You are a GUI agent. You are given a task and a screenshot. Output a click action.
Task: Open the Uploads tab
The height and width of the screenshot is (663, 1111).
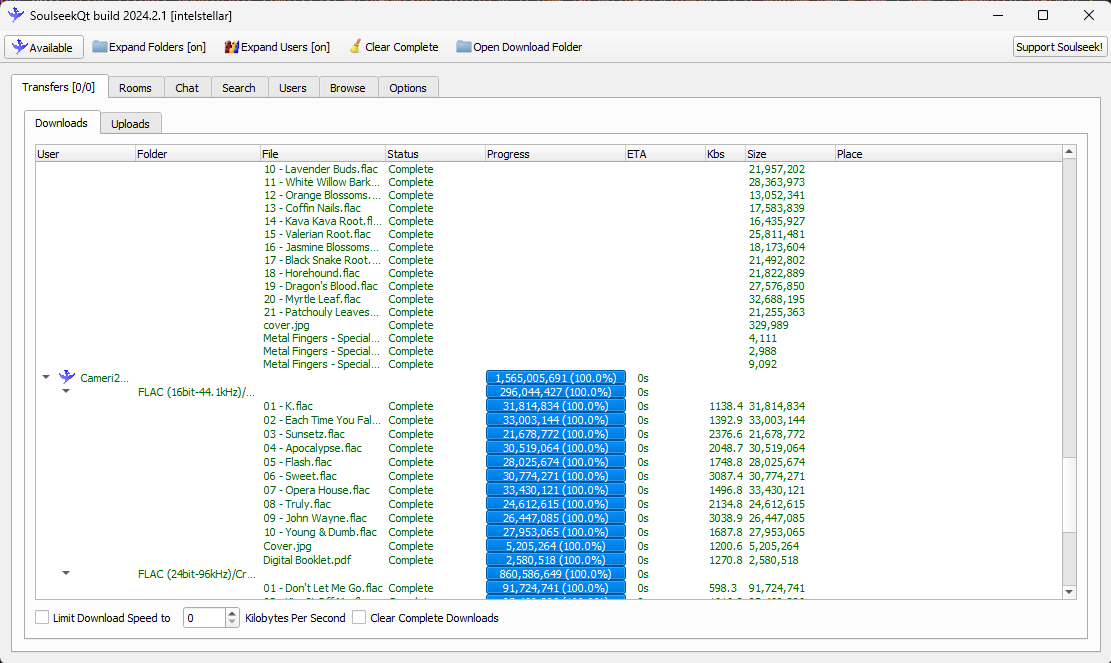coord(130,124)
